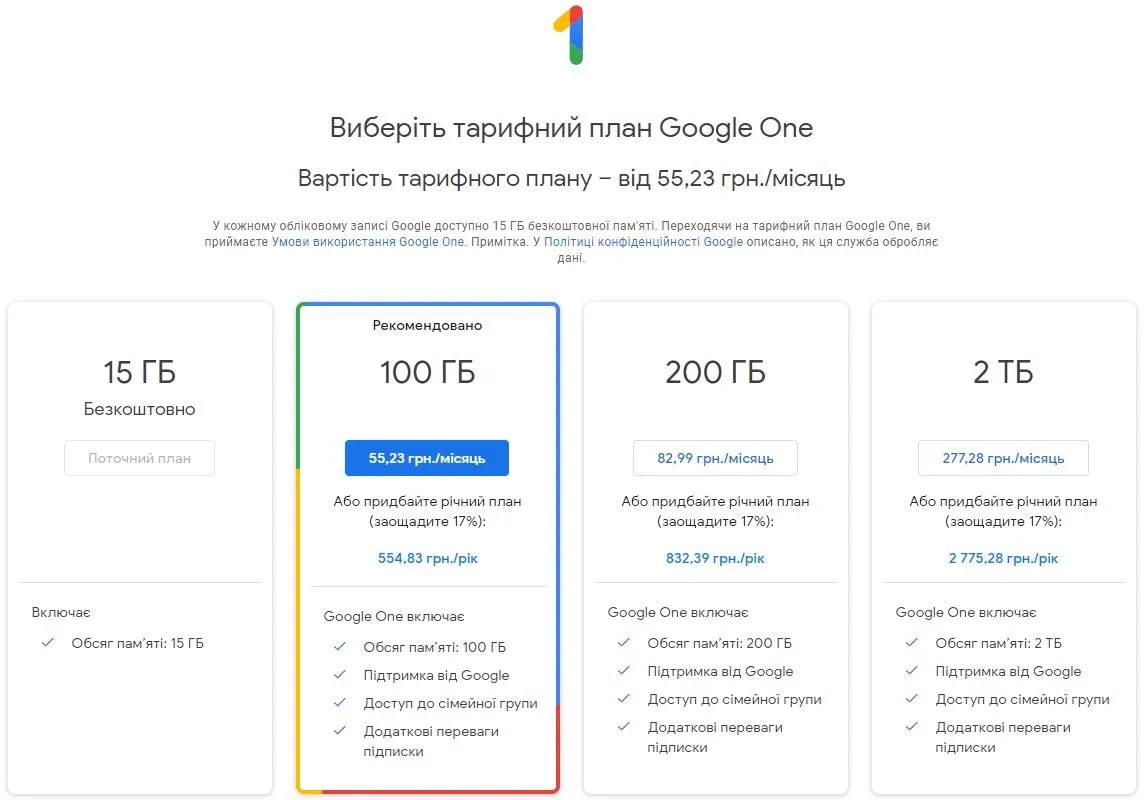Screen dimensions: 1148x800
Task: Click checkmark beside 200 ГБ "Підтримка від Google"
Action: click(x=624, y=671)
